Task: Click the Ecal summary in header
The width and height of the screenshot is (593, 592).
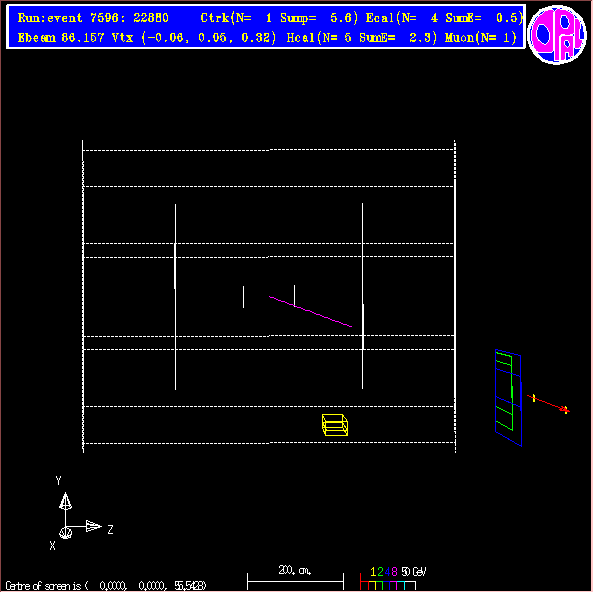Action: (444, 18)
